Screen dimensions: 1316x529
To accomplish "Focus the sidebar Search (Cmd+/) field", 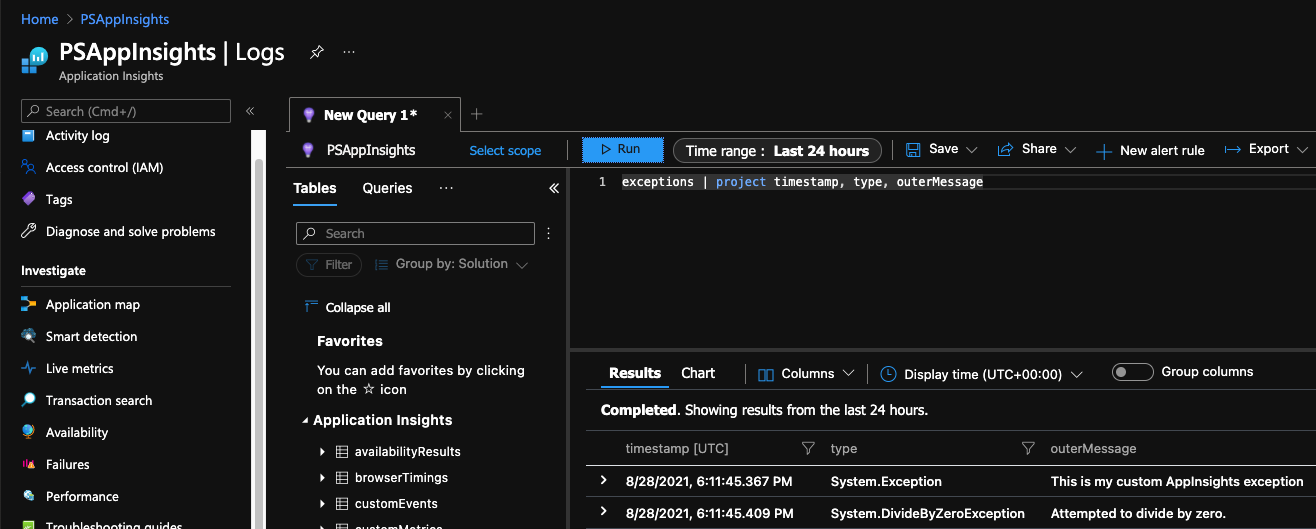I will (124, 111).
